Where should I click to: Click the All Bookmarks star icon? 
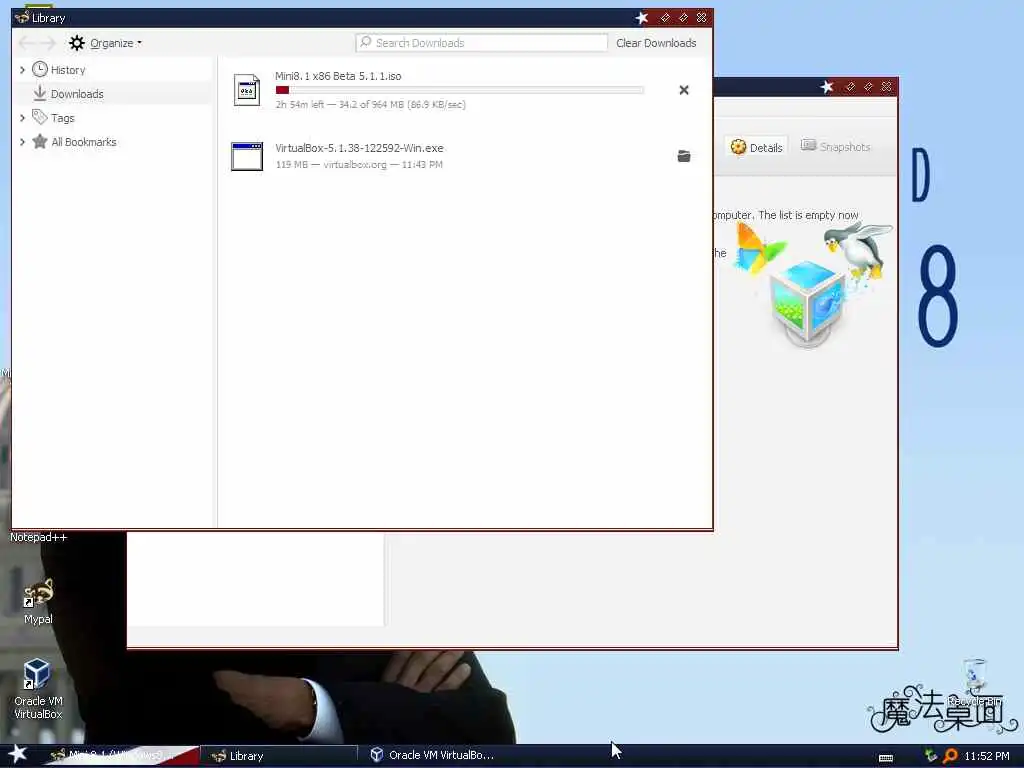(40, 142)
